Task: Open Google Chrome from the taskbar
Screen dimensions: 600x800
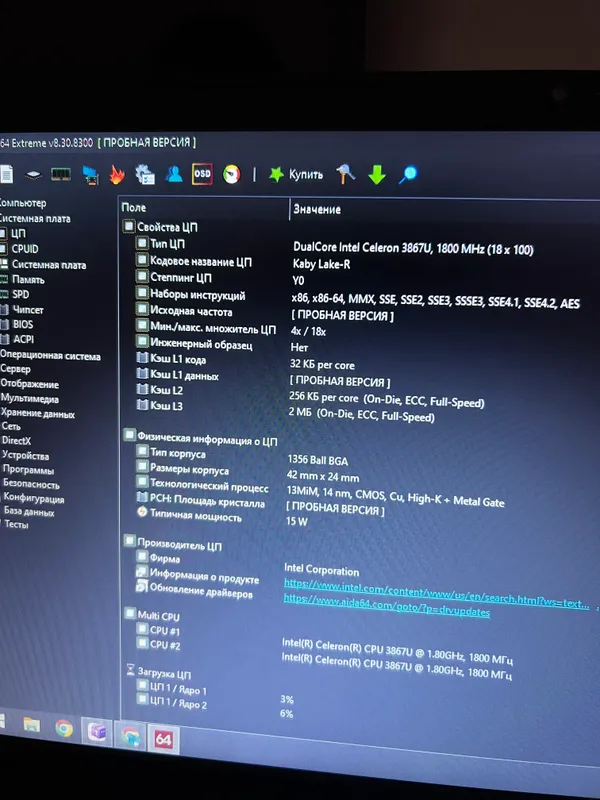Action: pos(64,729)
